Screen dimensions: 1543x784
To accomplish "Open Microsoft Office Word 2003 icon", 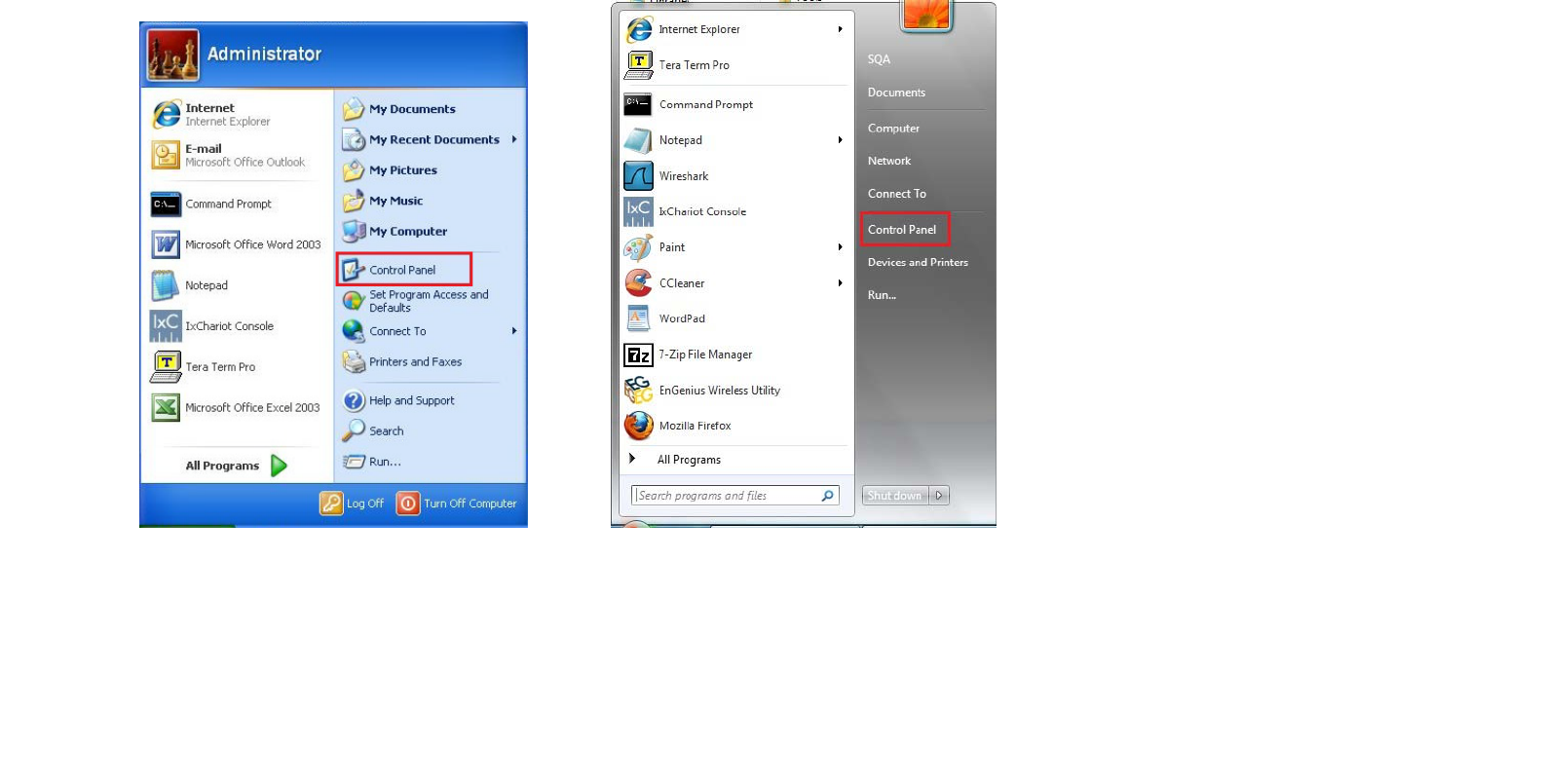I will [166, 244].
